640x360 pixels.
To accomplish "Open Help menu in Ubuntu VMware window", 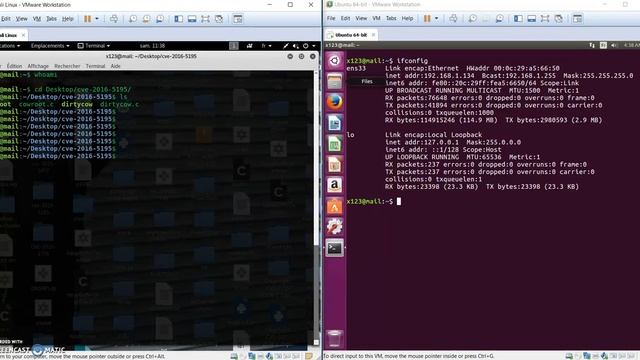I will click(407, 18).
